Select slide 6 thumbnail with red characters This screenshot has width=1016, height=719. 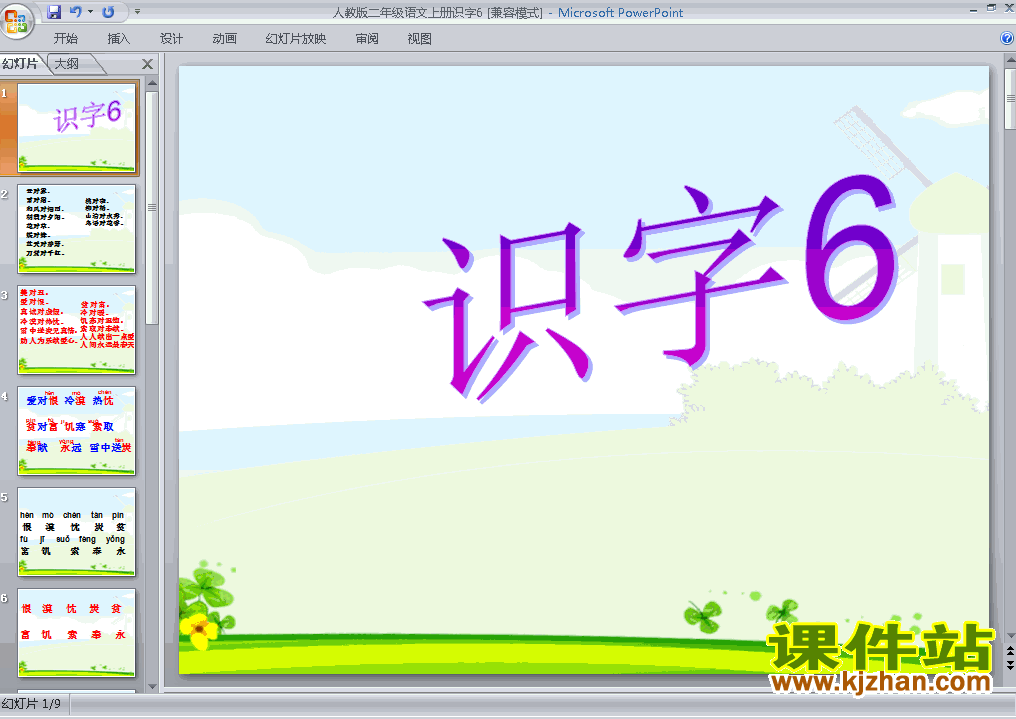coord(76,633)
